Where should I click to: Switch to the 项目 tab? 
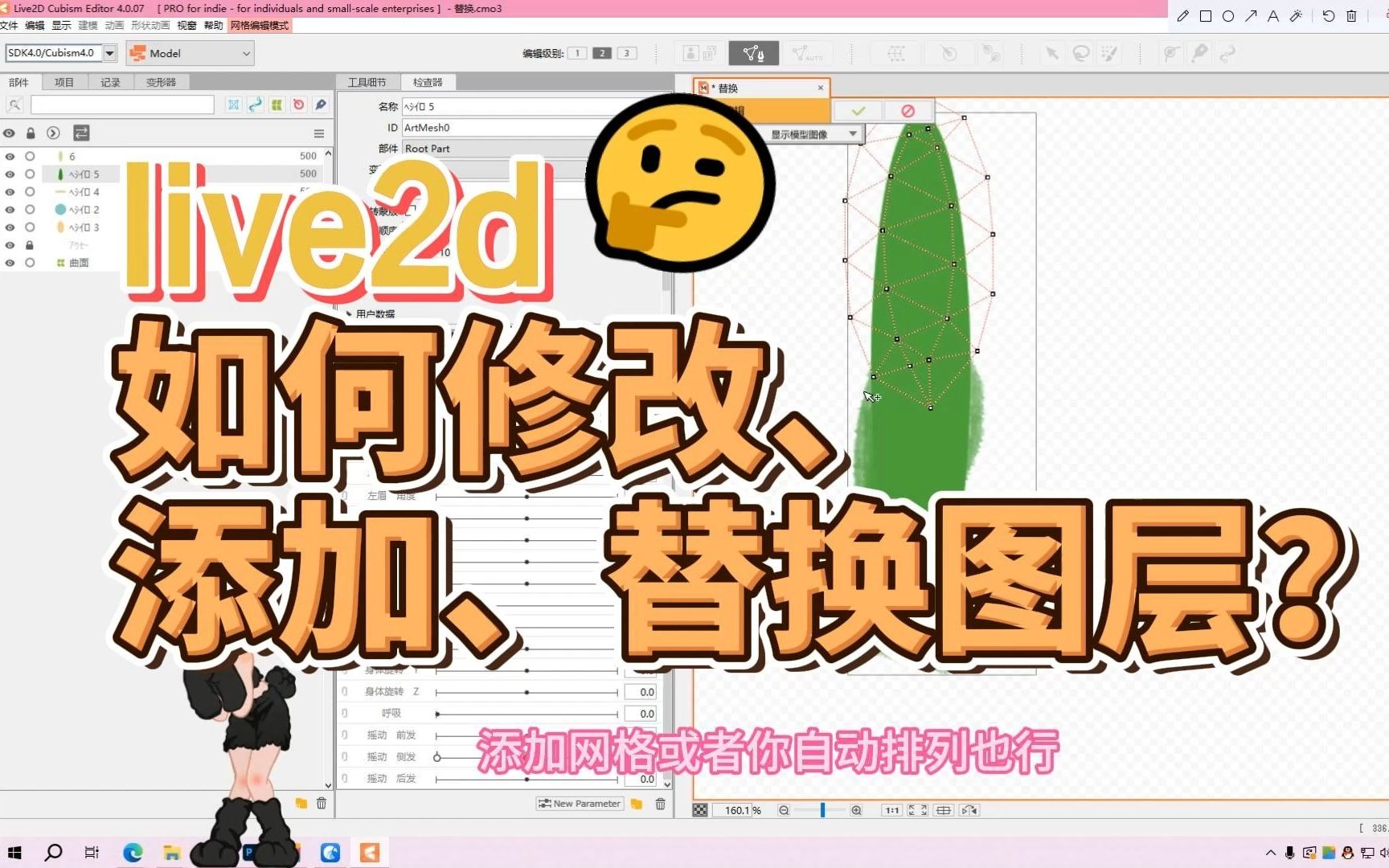[x=64, y=82]
